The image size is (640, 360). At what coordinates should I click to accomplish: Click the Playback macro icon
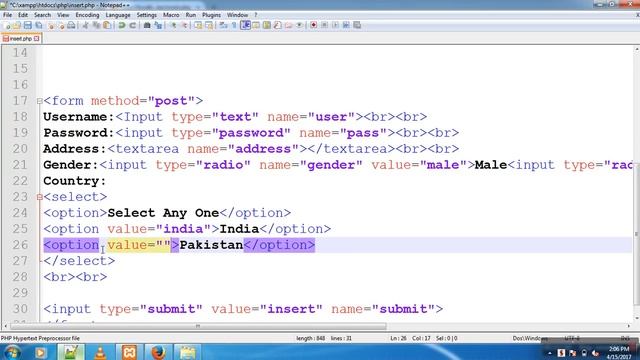click(x=335, y=25)
